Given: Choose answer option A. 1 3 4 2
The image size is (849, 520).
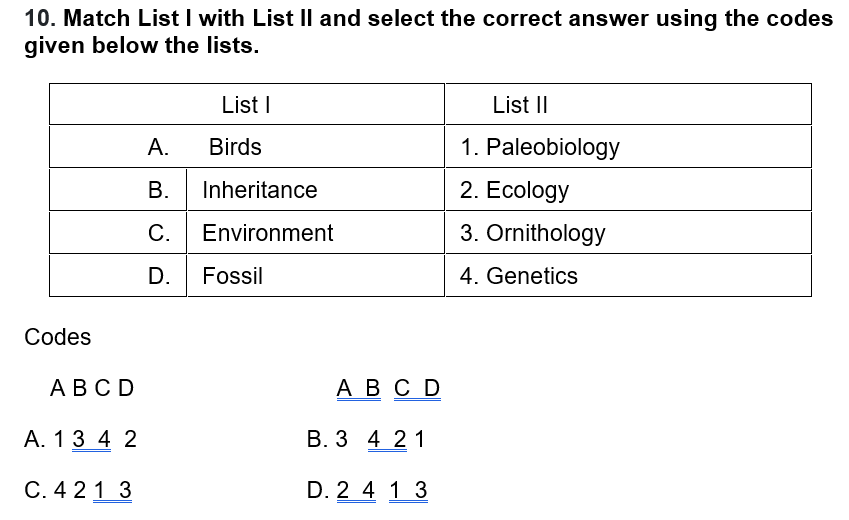Looking at the screenshot, I should pyautogui.click(x=81, y=438).
